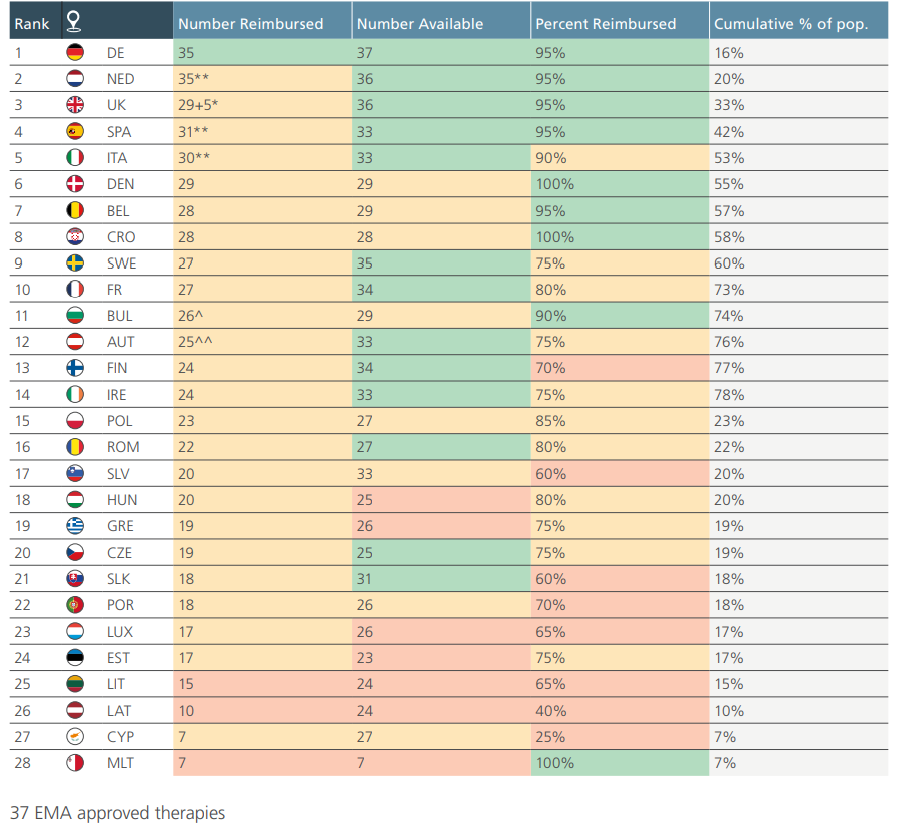This screenshot has height=825, width=905.
Task: Click the Denmark flag icon
Action: pyautogui.click(x=75, y=184)
